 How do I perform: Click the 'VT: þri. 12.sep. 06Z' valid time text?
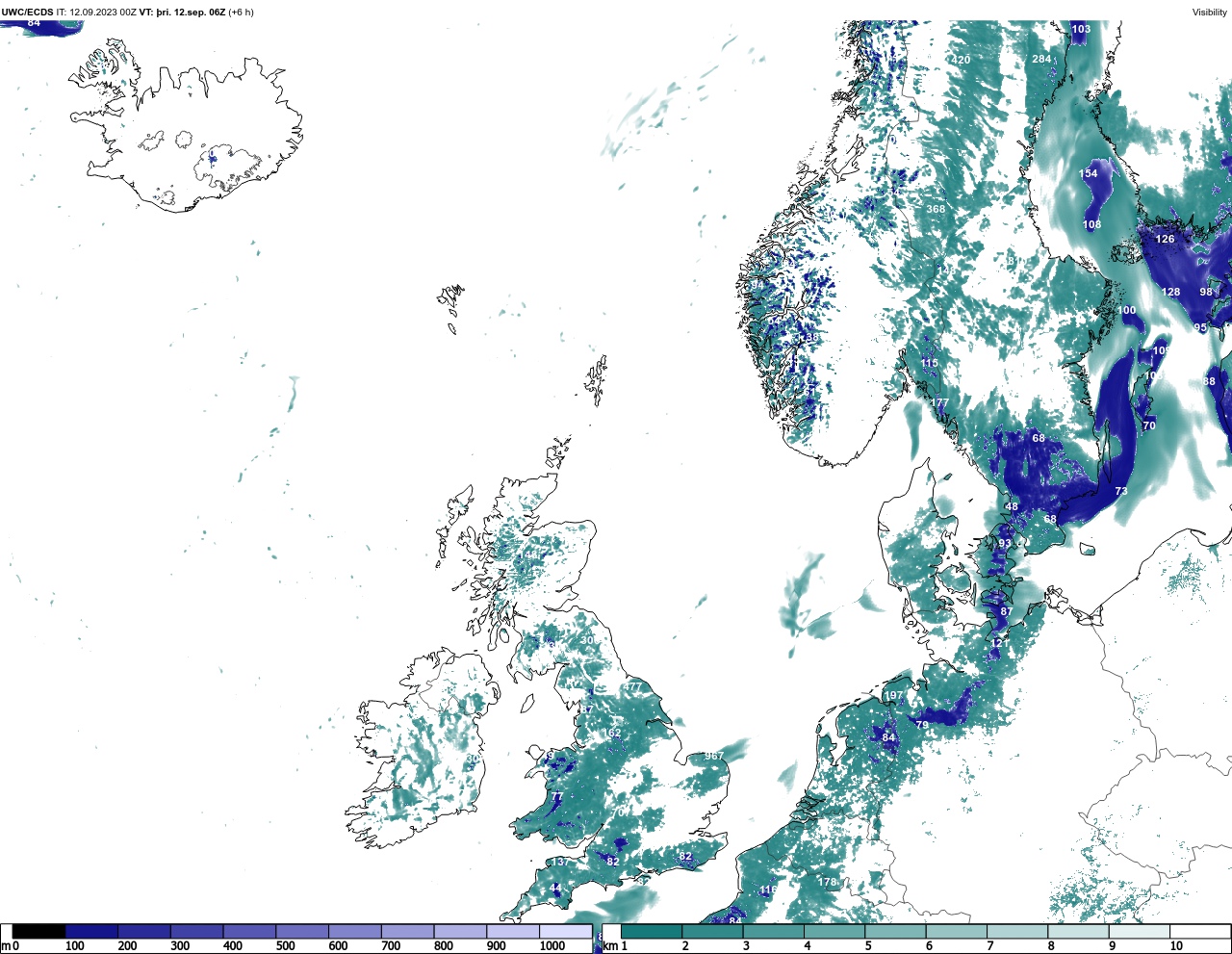[x=182, y=13]
